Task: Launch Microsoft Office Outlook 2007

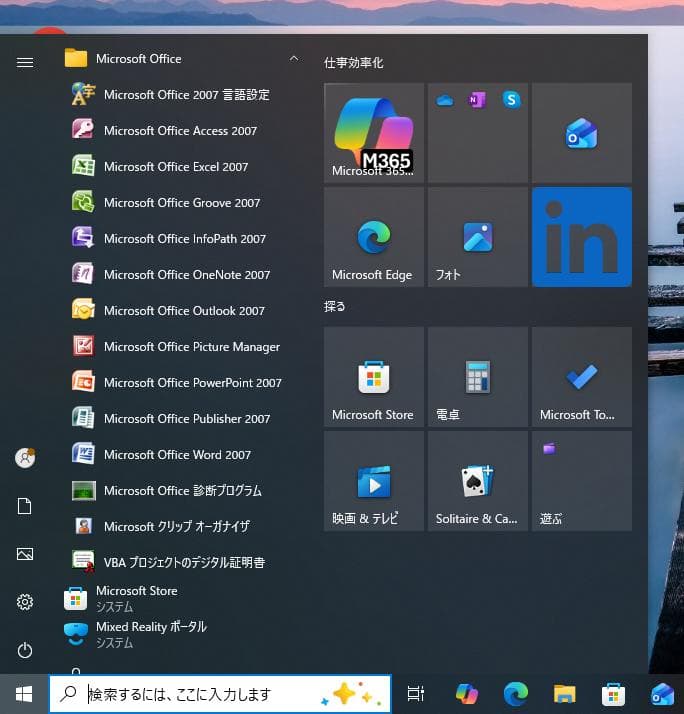Action: (x=182, y=311)
